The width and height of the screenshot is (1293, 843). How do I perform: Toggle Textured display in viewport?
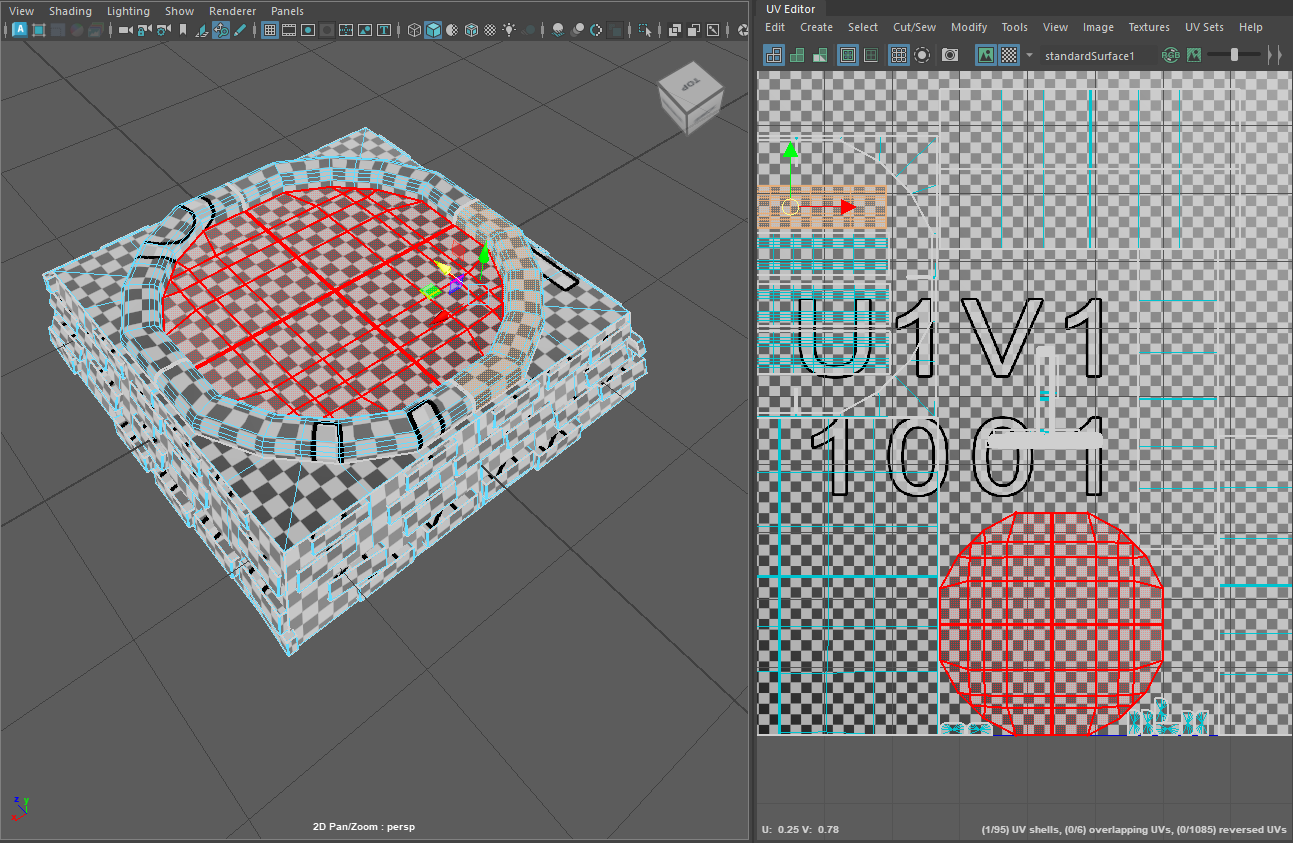[490, 30]
